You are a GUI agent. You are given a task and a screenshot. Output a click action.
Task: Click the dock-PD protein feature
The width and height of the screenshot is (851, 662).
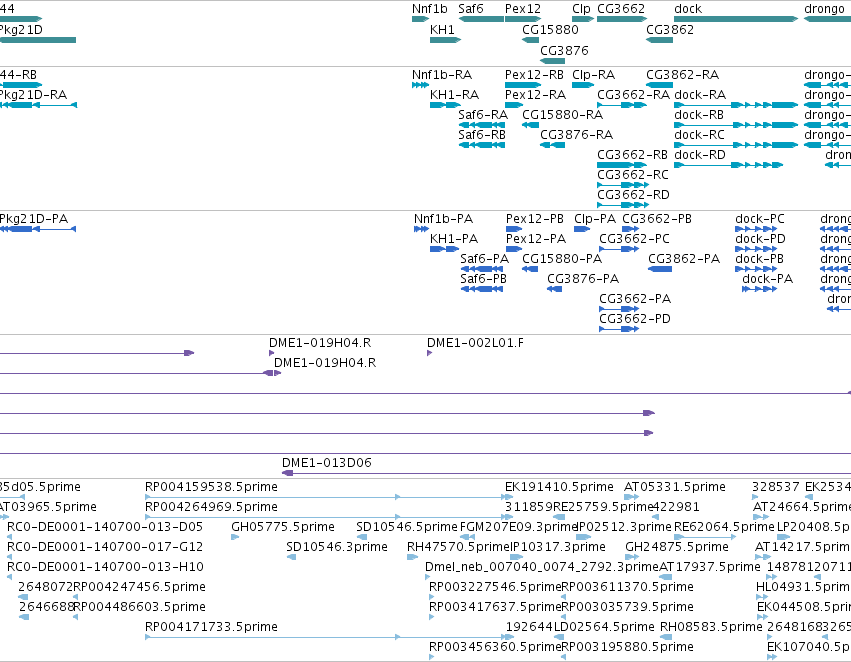(756, 249)
